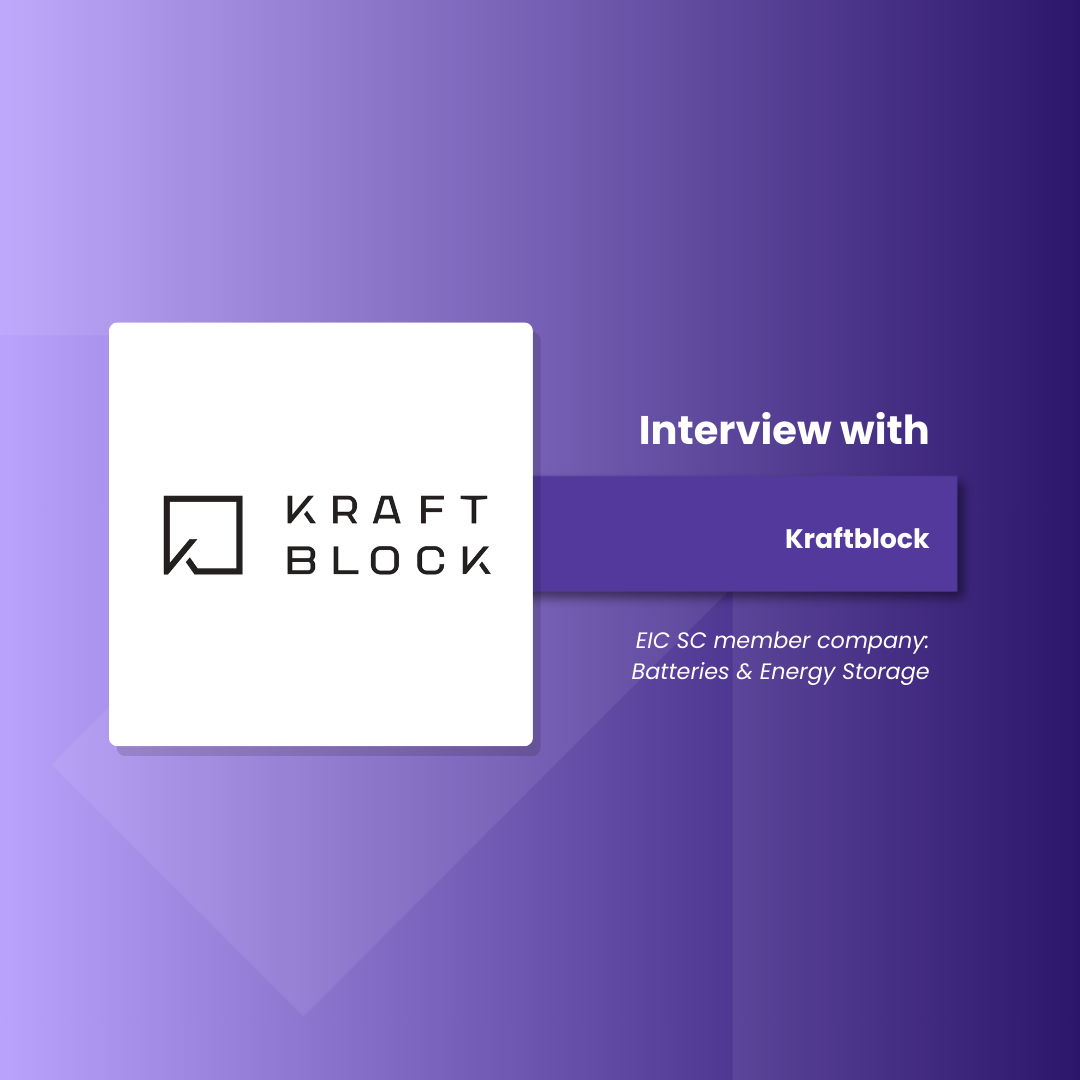This screenshot has width=1080, height=1080.
Task: Select the "Interview with" heading
Action: (783, 430)
